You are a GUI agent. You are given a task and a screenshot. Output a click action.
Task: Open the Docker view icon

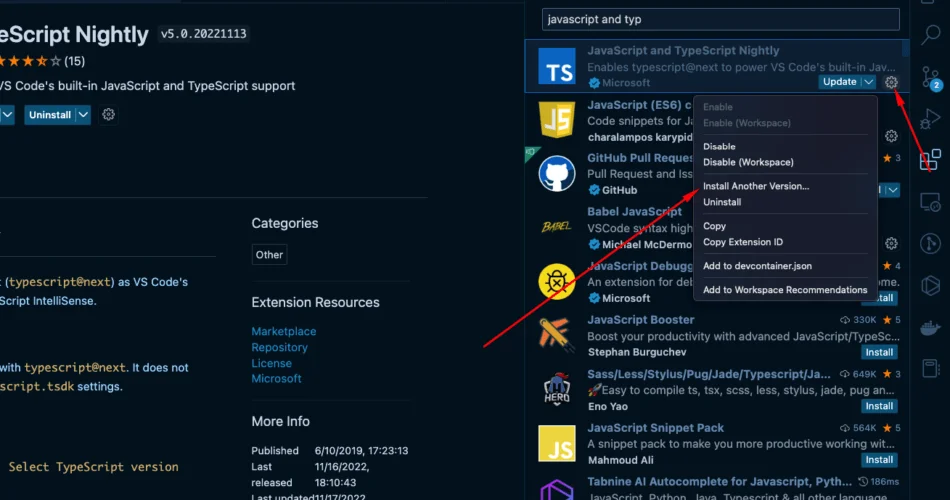click(x=930, y=328)
